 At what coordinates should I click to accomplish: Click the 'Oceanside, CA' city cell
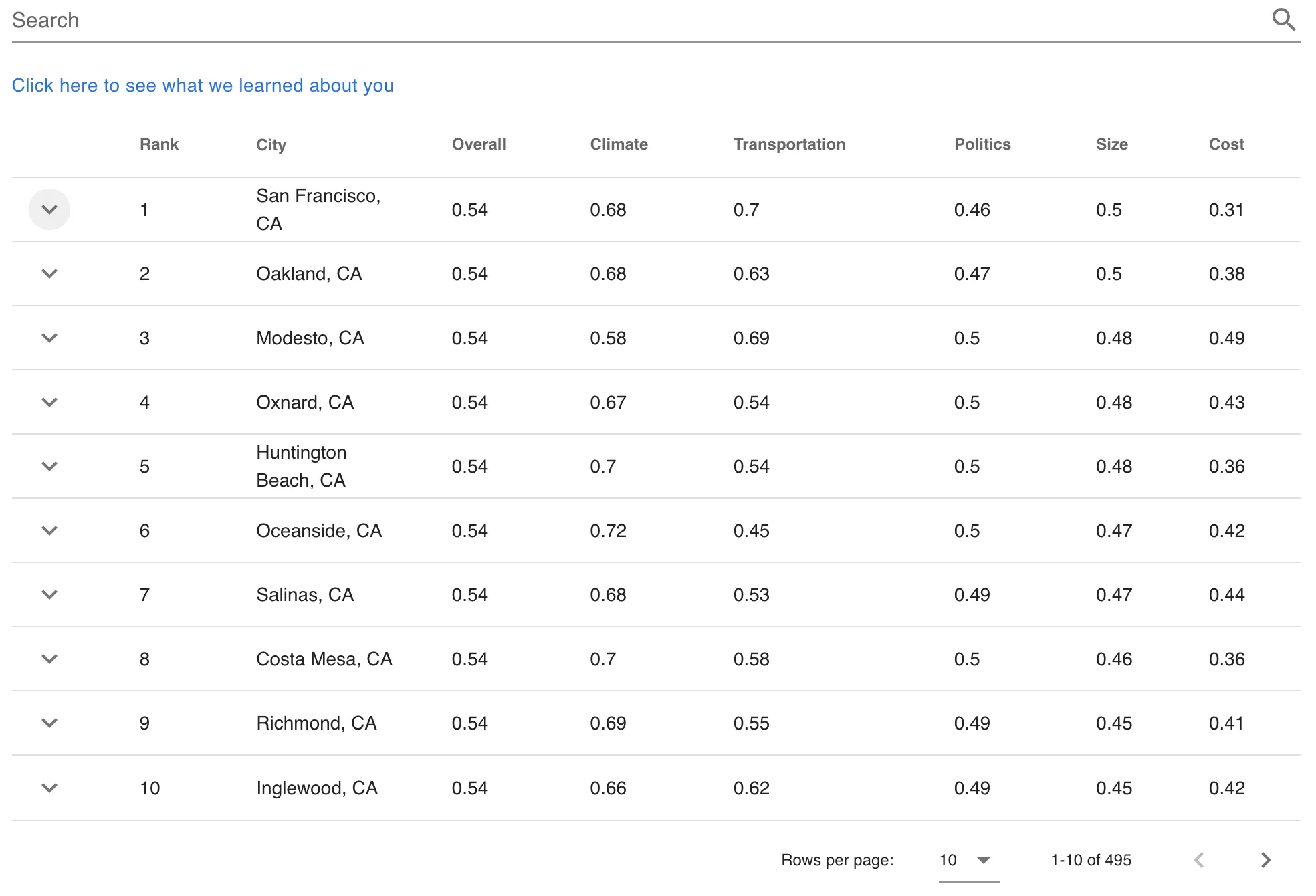[x=319, y=530]
